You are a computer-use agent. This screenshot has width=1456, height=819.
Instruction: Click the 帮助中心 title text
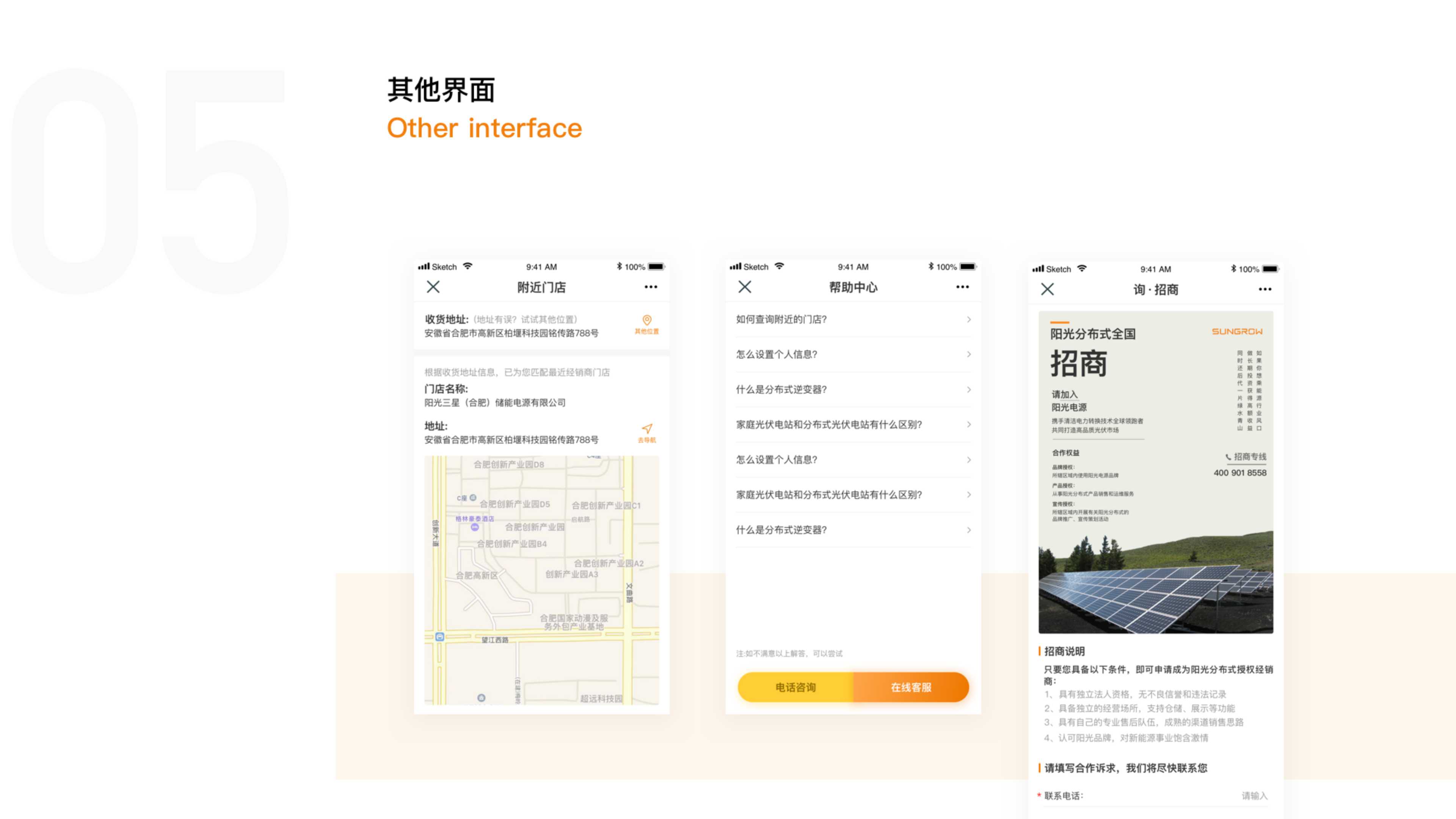coord(854,288)
